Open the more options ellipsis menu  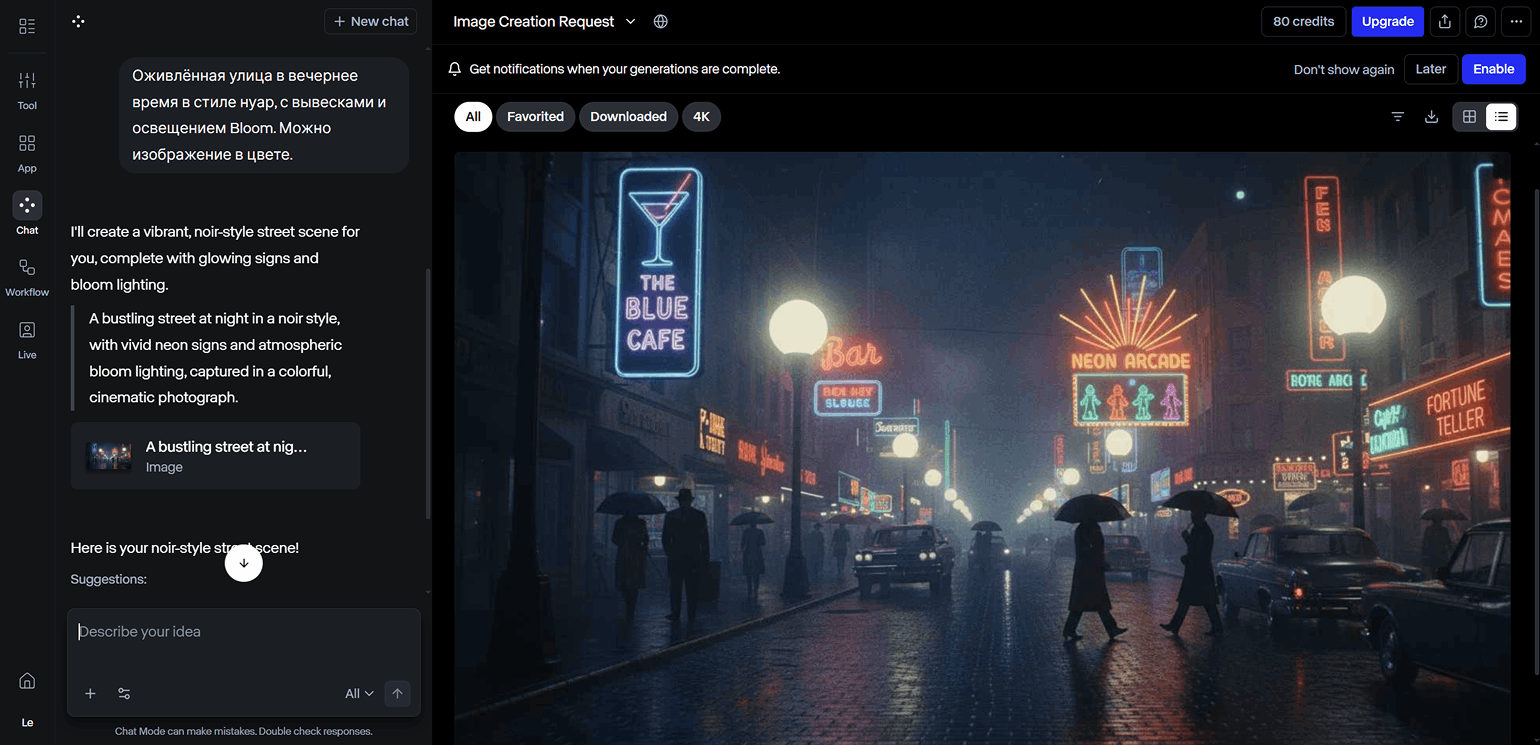click(1516, 22)
